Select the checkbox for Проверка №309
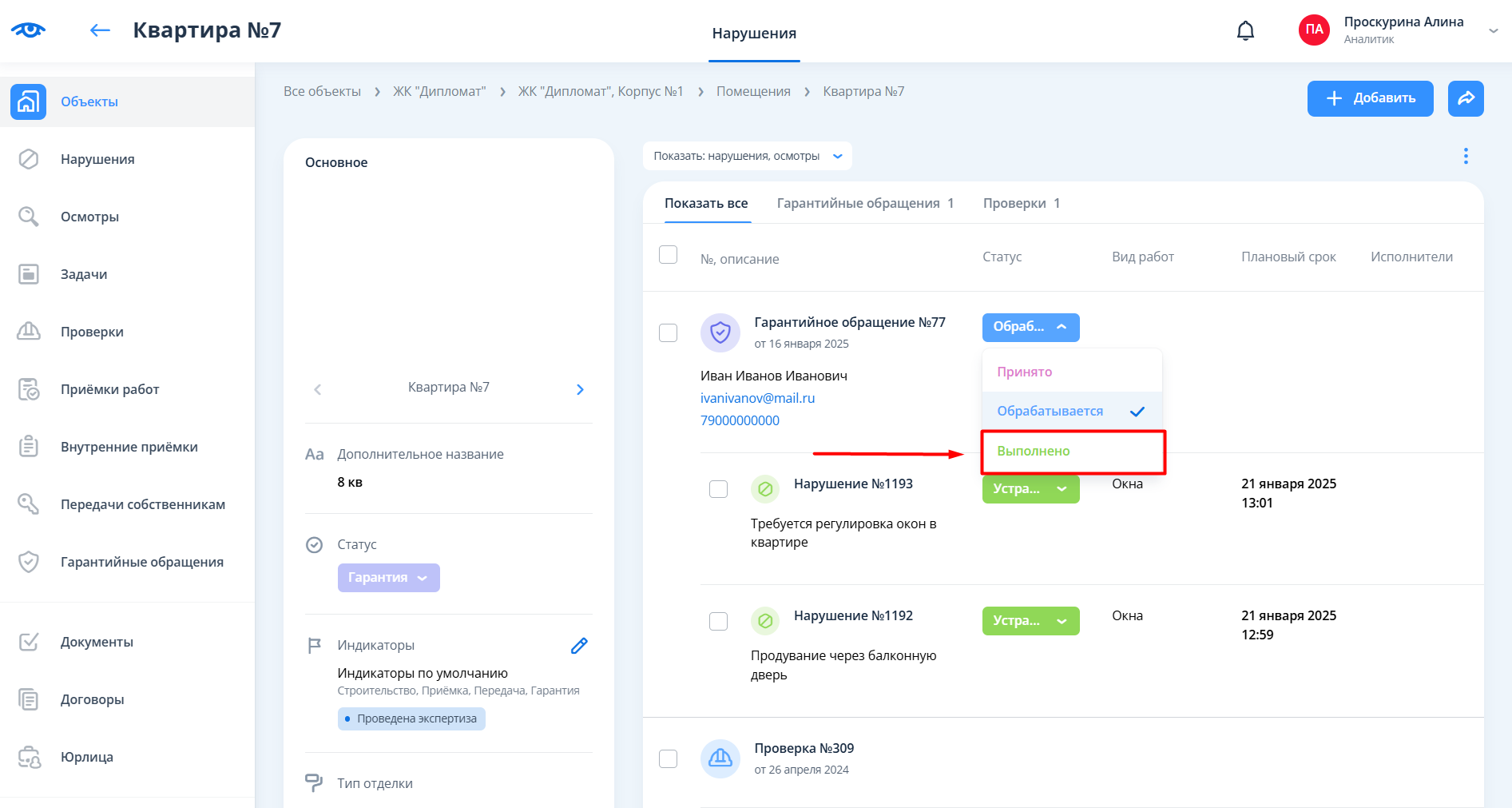Image resolution: width=1512 pixels, height=808 pixels. pos(668,758)
